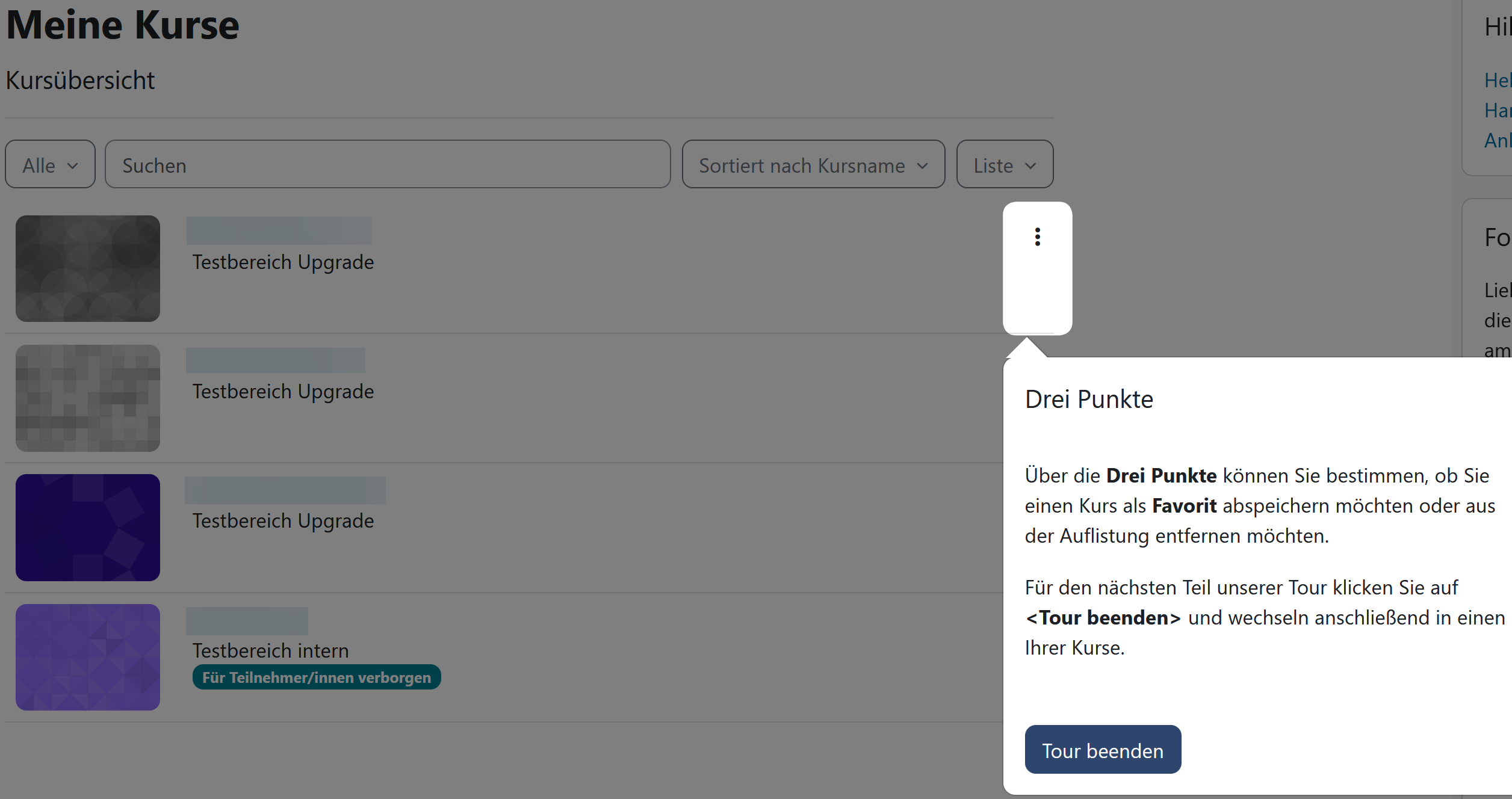
Task: Click the three-dots course menu icon
Action: click(1037, 237)
